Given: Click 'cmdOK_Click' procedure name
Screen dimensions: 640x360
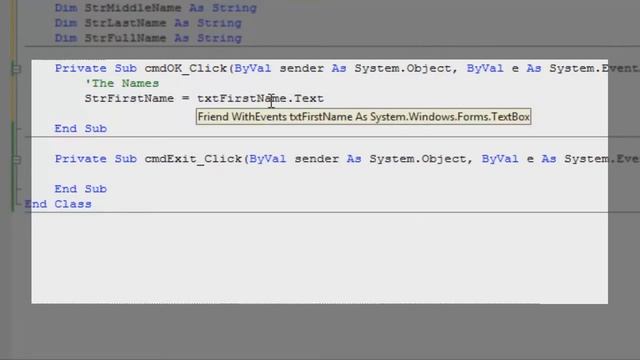Looking at the screenshot, I should tap(185, 68).
